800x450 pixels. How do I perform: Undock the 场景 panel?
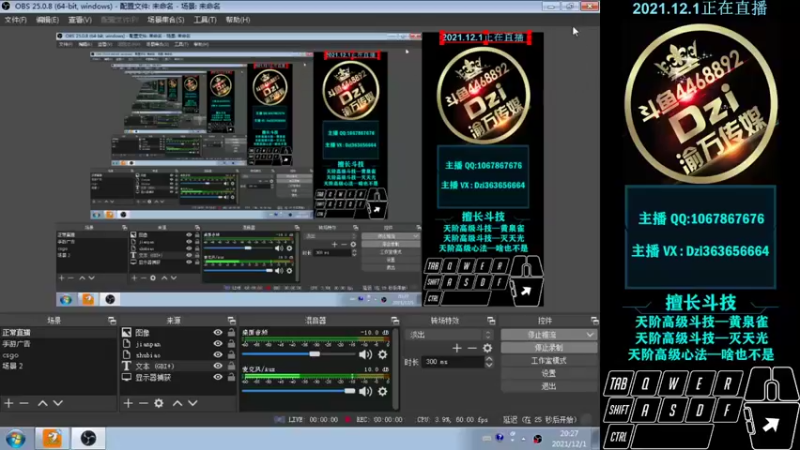tap(112, 320)
